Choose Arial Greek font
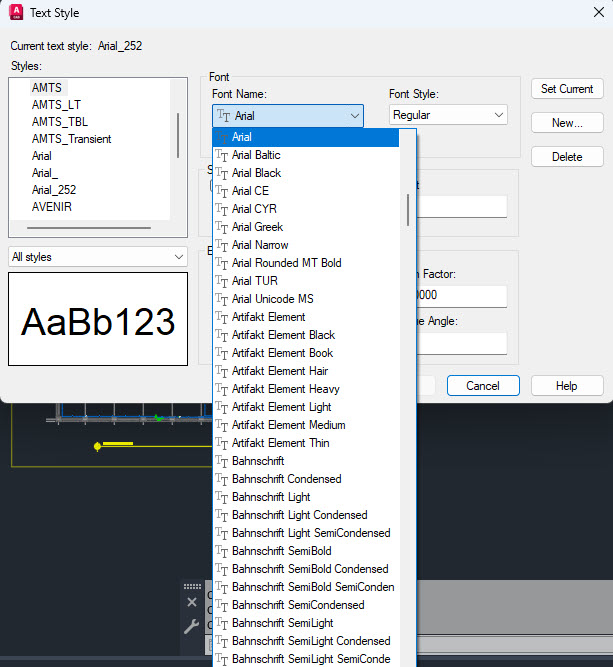The width and height of the screenshot is (613, 667). tap(306, 227)
